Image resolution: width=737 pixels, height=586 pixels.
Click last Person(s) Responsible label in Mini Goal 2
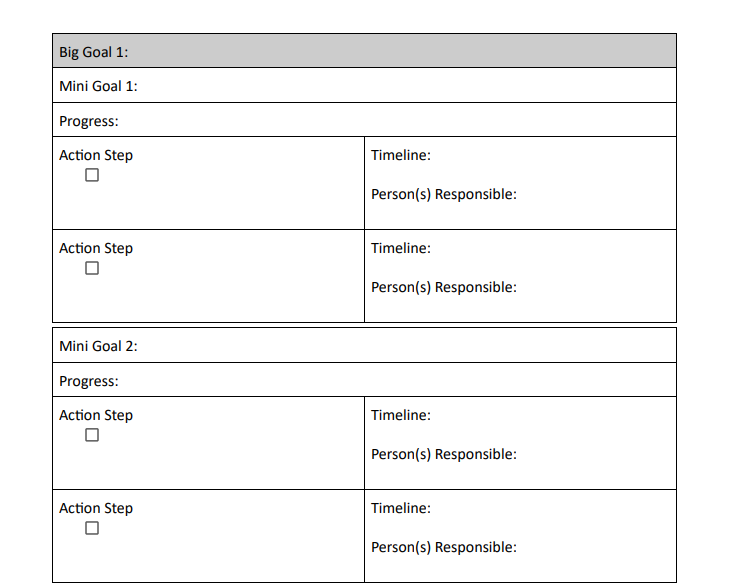(x=444, y=547)
